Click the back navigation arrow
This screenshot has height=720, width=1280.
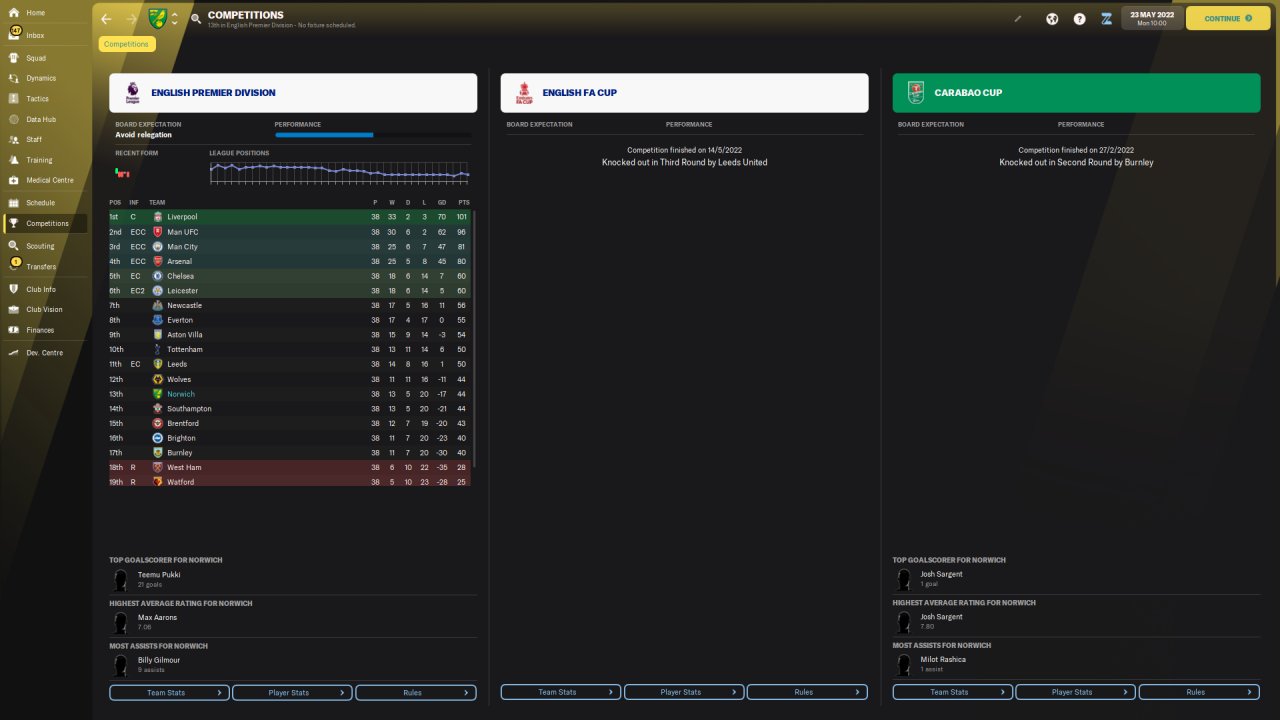click(x=106, y=19)
